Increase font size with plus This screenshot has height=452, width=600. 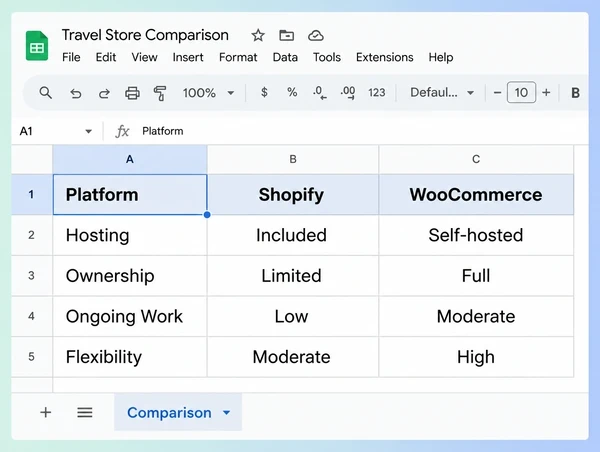tap(546, 93)
